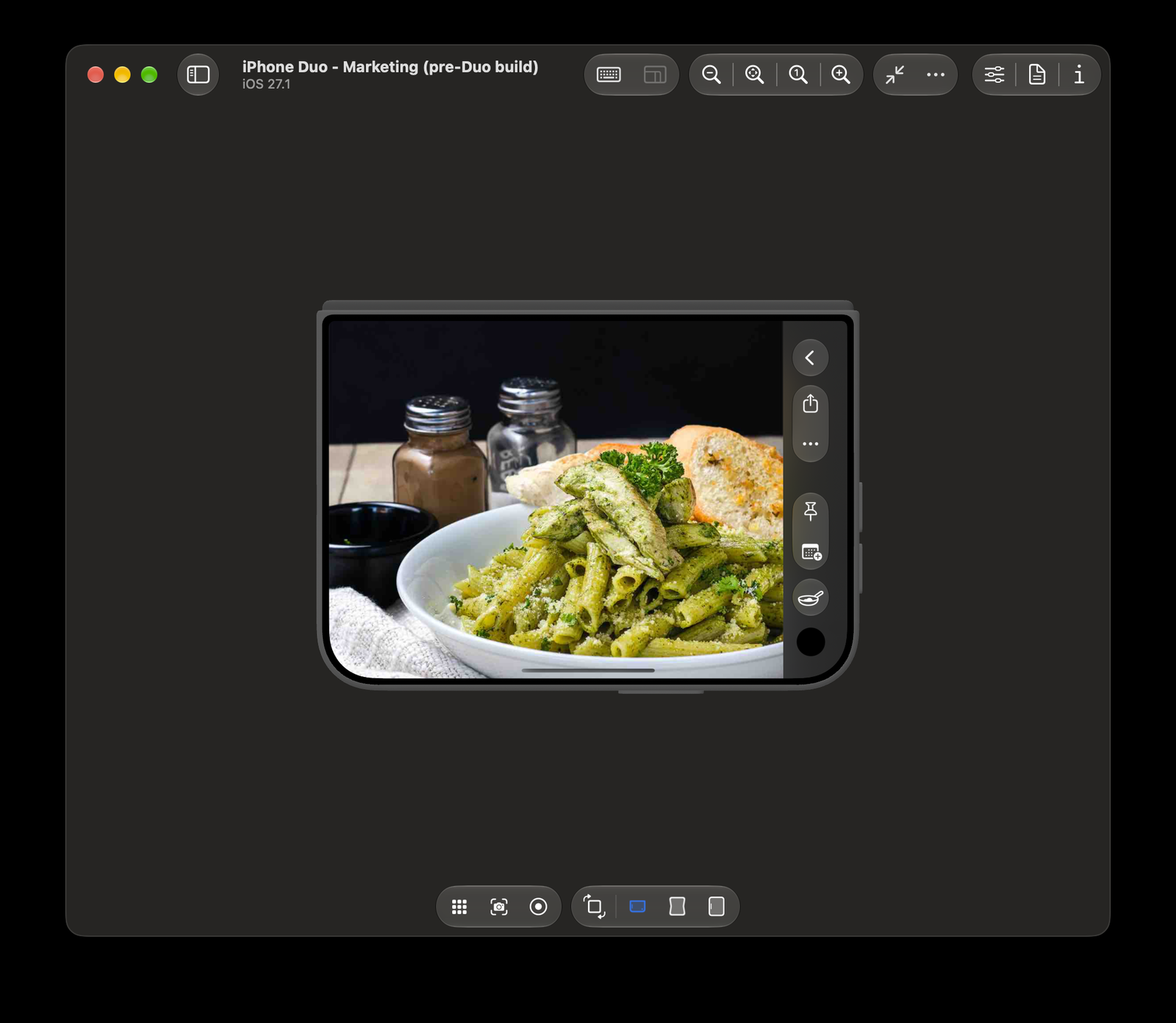Click the pesto pasta photo
Screen dimensions: 1176x1023
556,499
